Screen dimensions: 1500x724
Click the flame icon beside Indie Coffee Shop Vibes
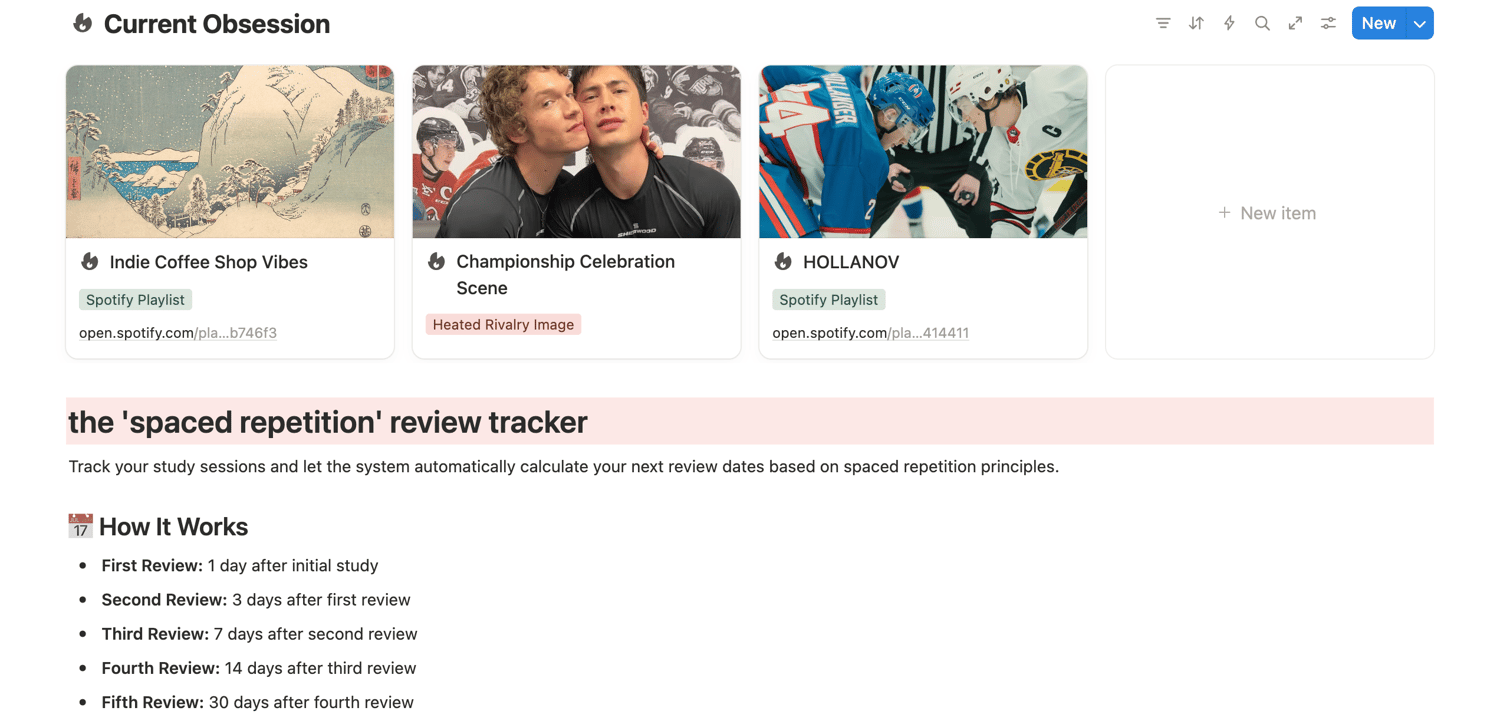[x=90, y=262]
